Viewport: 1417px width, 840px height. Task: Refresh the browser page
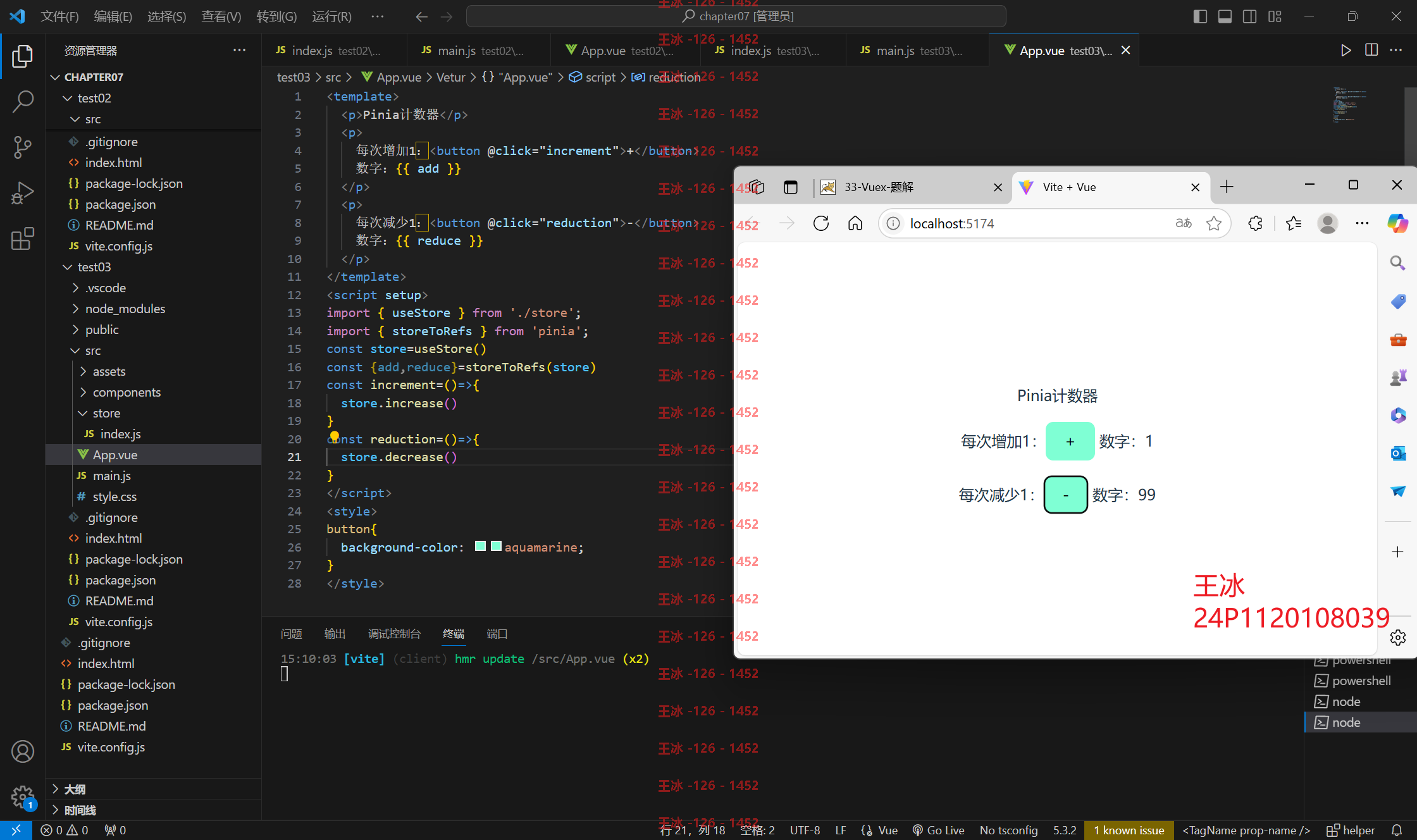click(x=821, y=223)
